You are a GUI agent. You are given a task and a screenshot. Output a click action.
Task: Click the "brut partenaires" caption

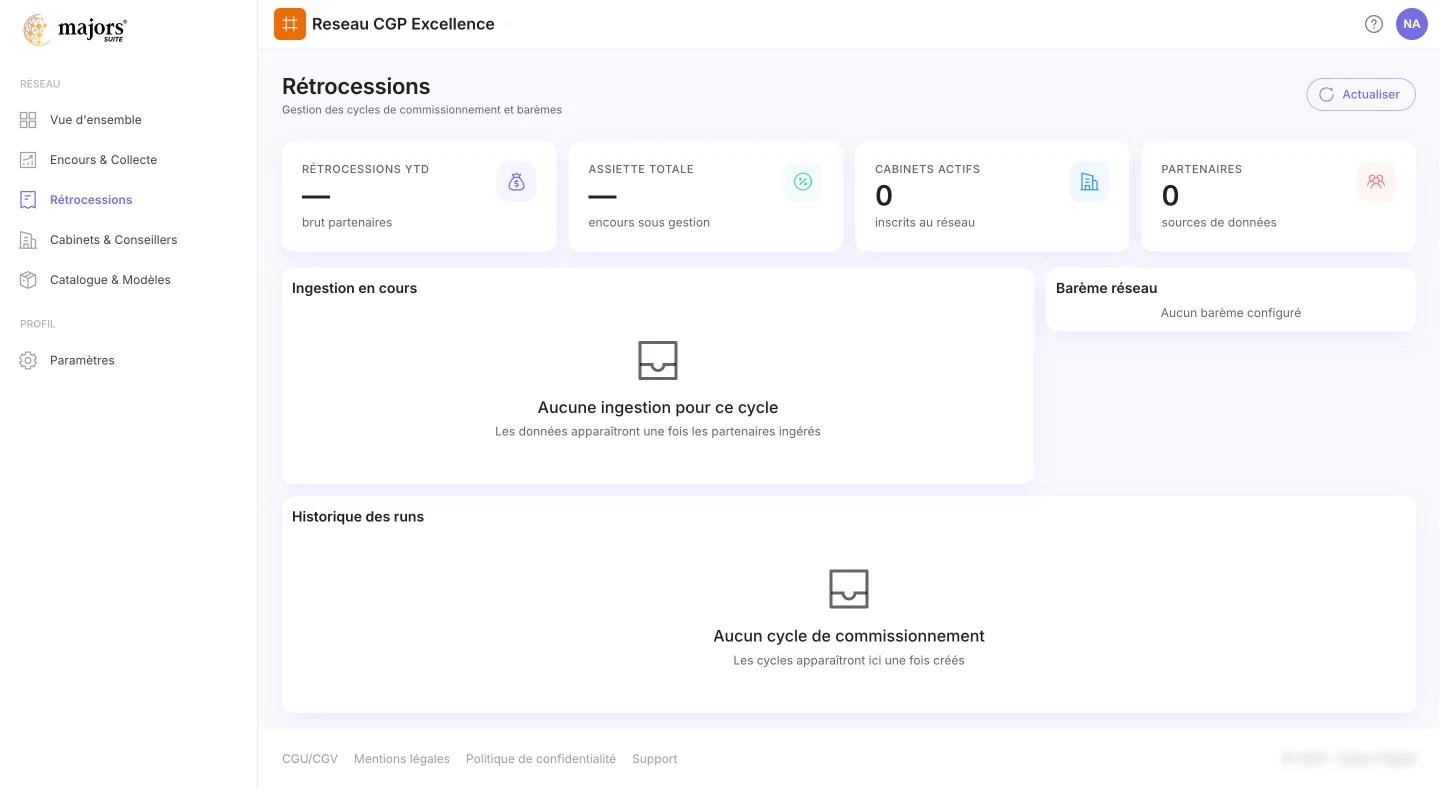347,223
